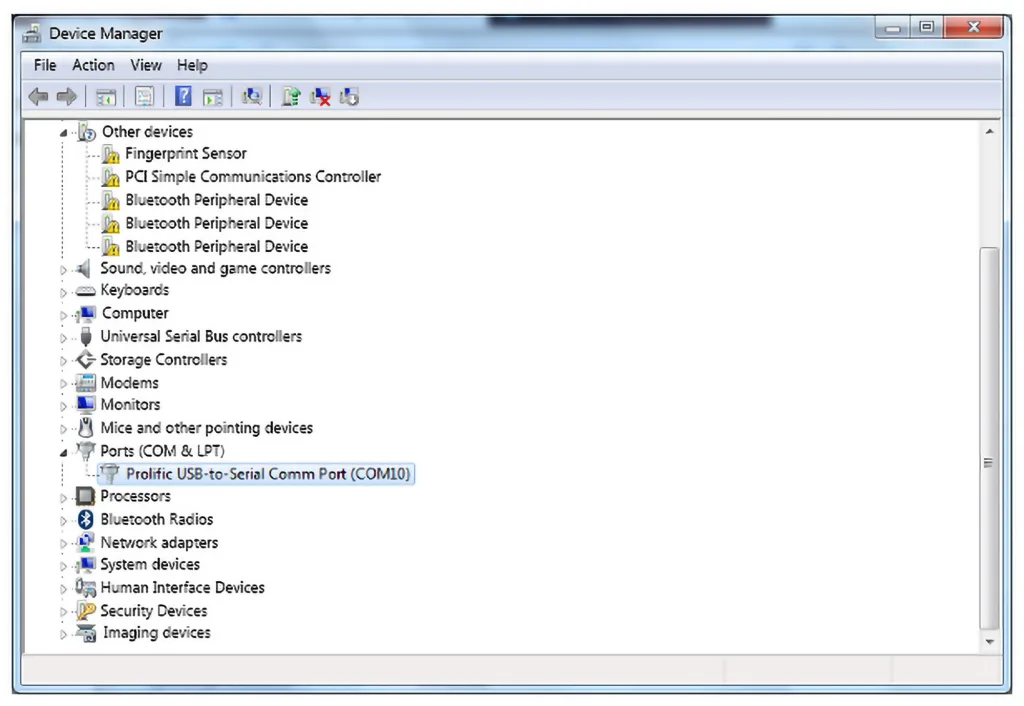Select Prolific USB-to-Serial Comm Port (COM10)
Viewport: 1024px width, 706px height.
pyautogui.click(x=268, y=474)
